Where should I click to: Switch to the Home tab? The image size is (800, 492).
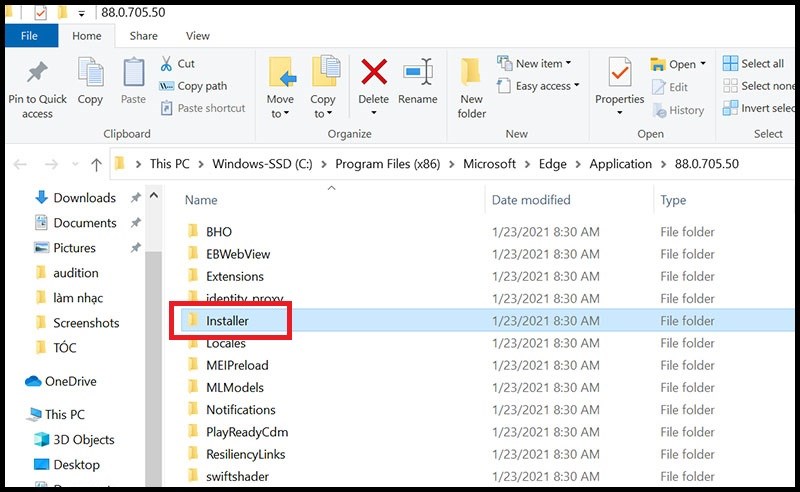(x=87, y=36)
